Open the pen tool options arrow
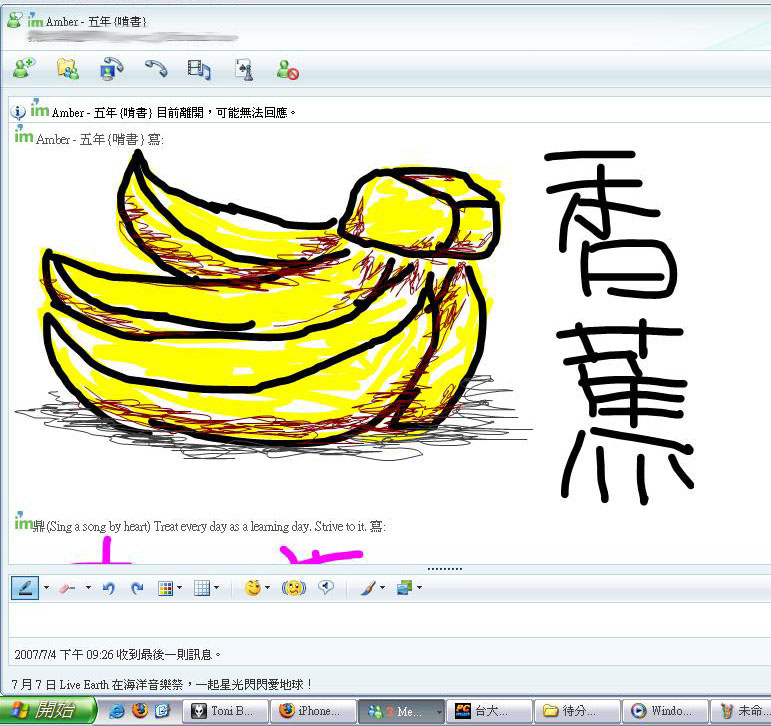The height and width of the screenshot is (726, 771). click(46, 587)
